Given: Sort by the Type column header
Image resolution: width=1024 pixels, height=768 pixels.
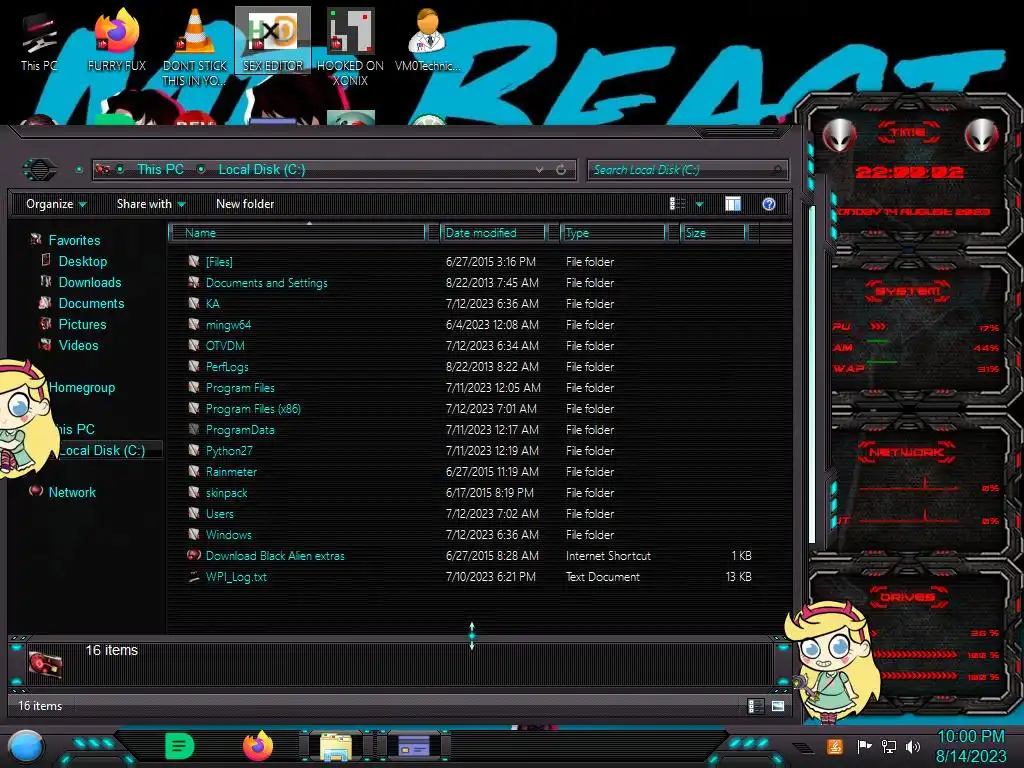Looking at the screenshot, I should click(613, 232).
